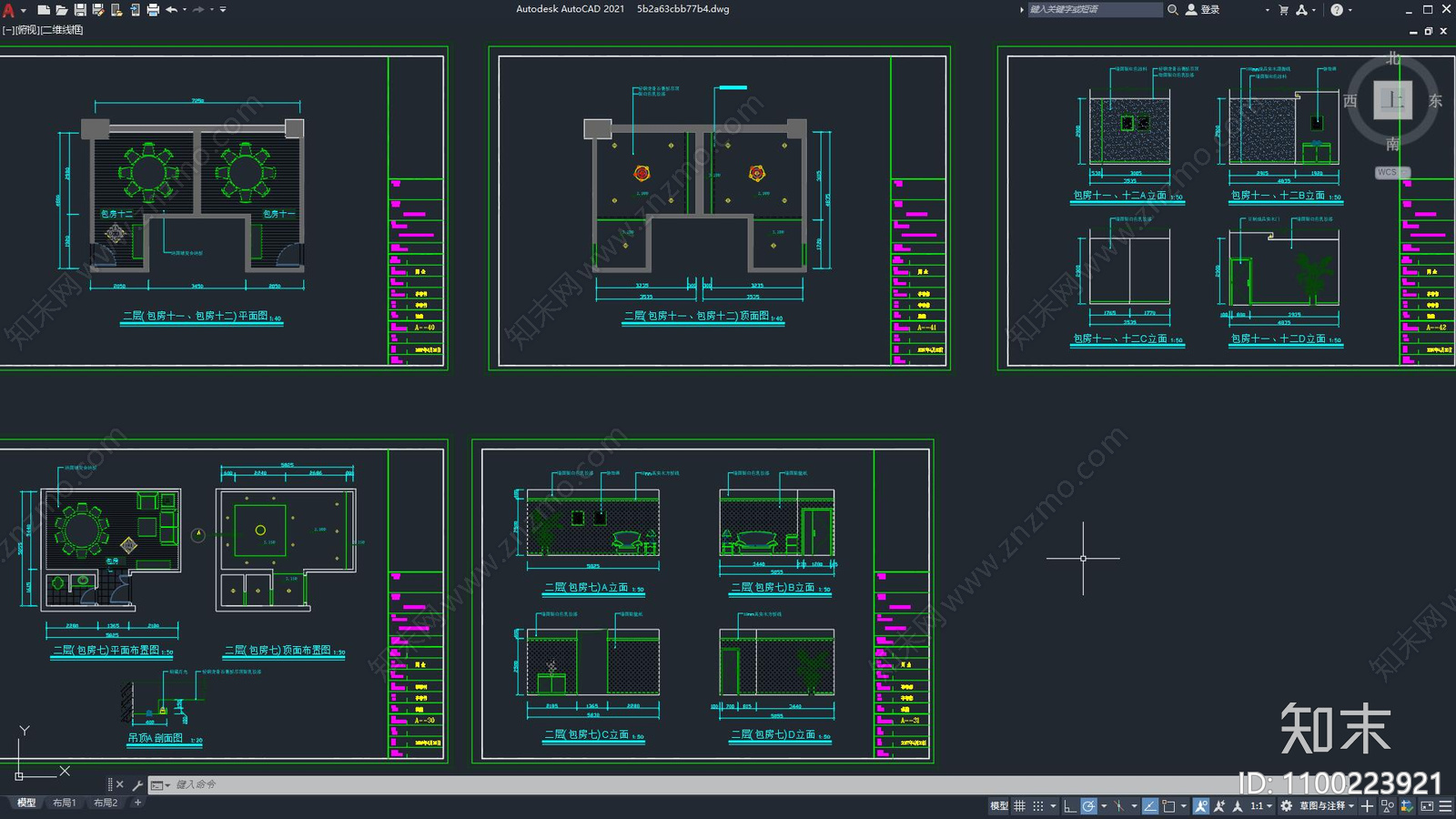Open status bar customization menu icon
1456x819 pixels.
click(x=1445, y=806)
